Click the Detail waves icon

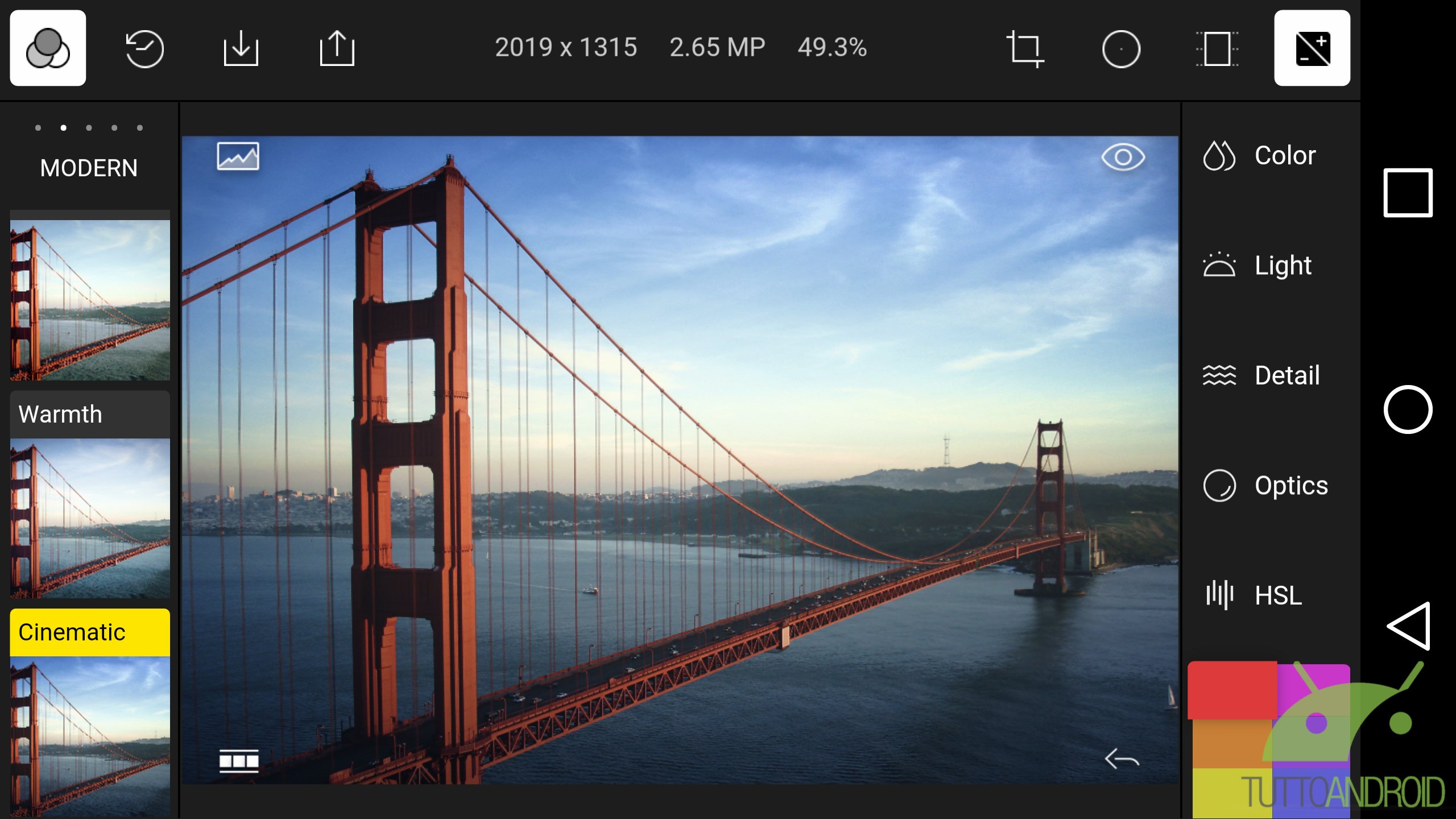[x=1219, y=375]
